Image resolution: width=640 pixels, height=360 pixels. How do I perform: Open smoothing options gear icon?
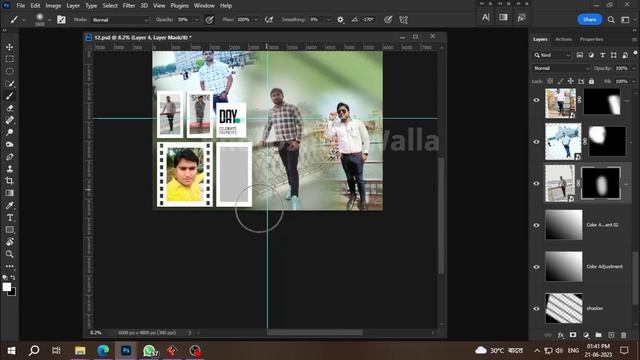tap(340, 20)
